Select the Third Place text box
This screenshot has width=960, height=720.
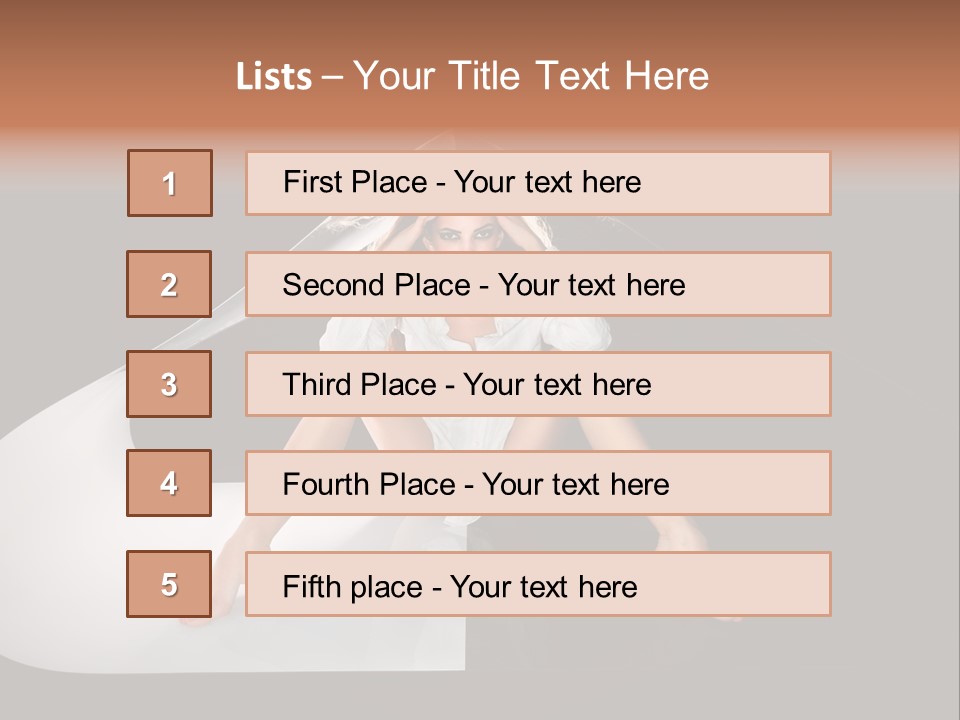pyautogui.click(x=538, y=384)
